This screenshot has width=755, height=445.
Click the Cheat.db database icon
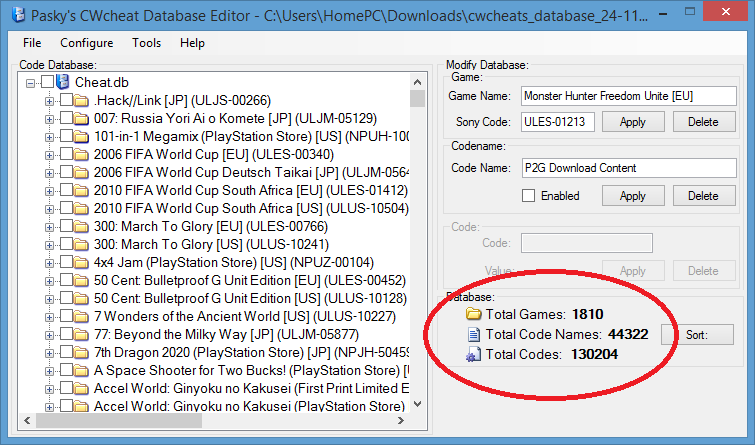click(x=63, y=81)
